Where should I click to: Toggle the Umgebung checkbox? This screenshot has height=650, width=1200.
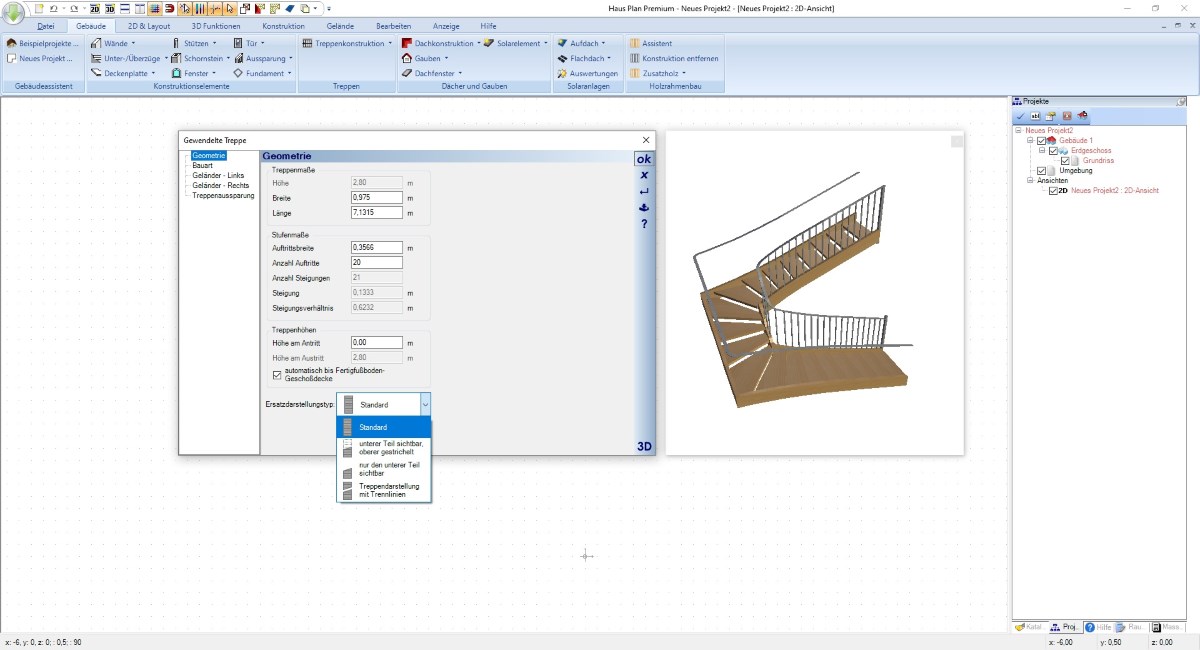point(1041,170)
